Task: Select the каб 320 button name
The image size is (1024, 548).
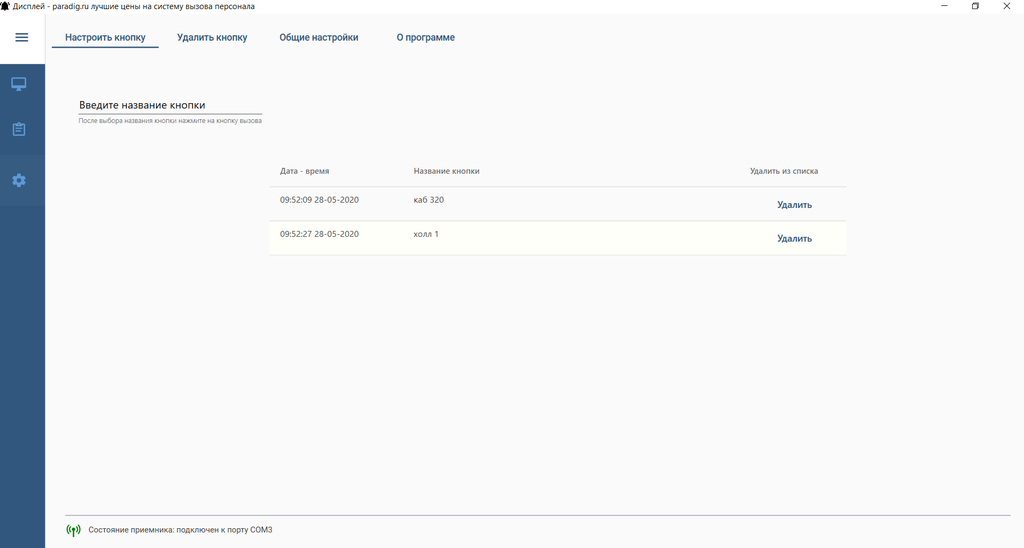Action: tap(428, 200)
